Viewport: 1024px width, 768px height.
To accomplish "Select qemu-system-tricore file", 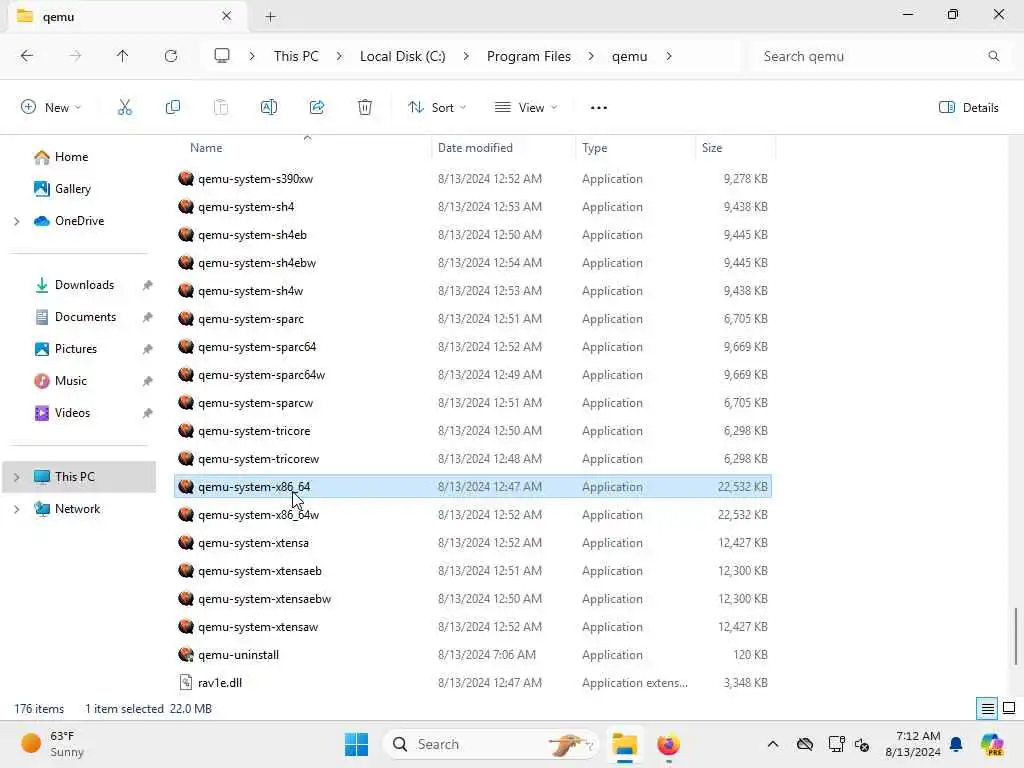I will pos(473,431).
